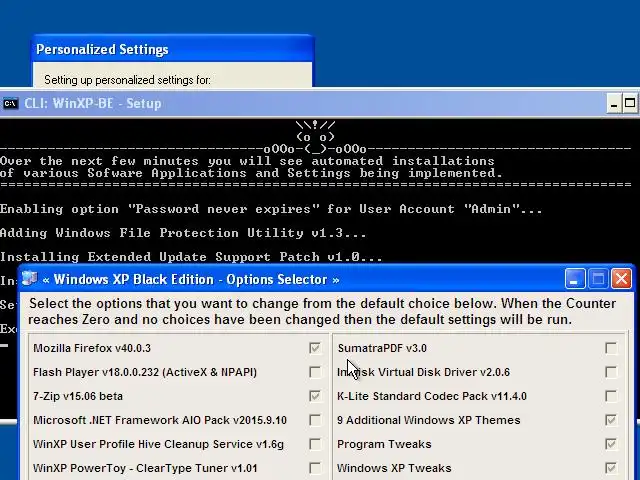640x480 pixels.
Task: Click 'Adding Windows File Protection Utility' console line
Action: click(x=183, y=233)
